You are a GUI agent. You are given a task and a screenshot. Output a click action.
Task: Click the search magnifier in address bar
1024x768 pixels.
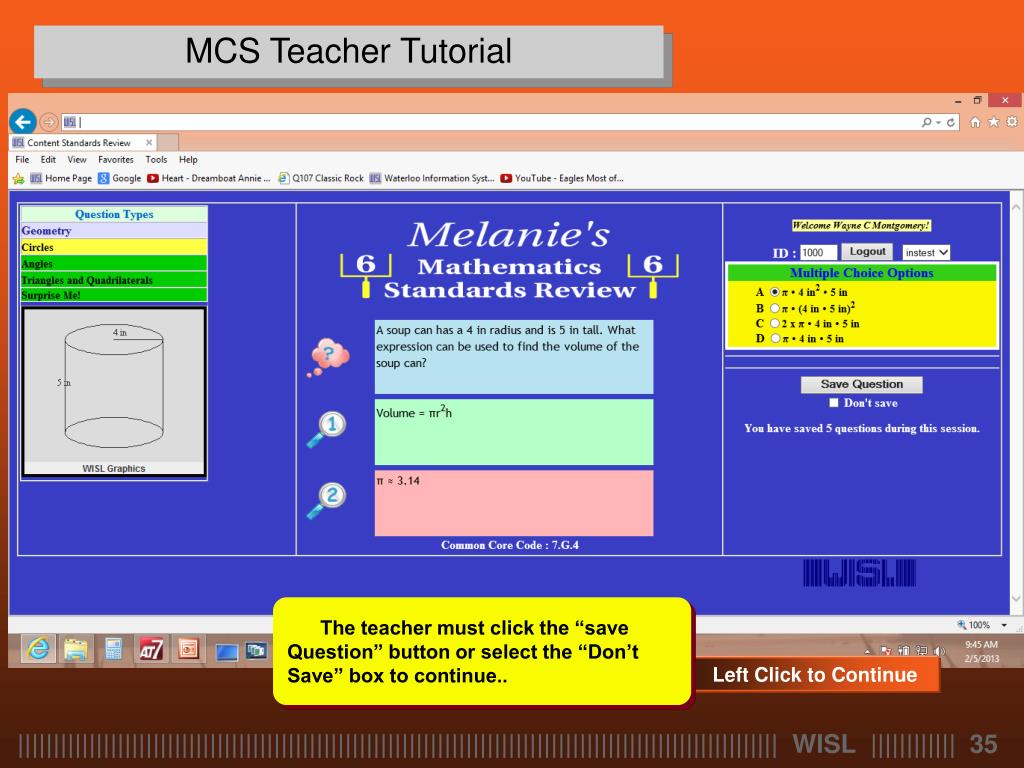[926, 122]
